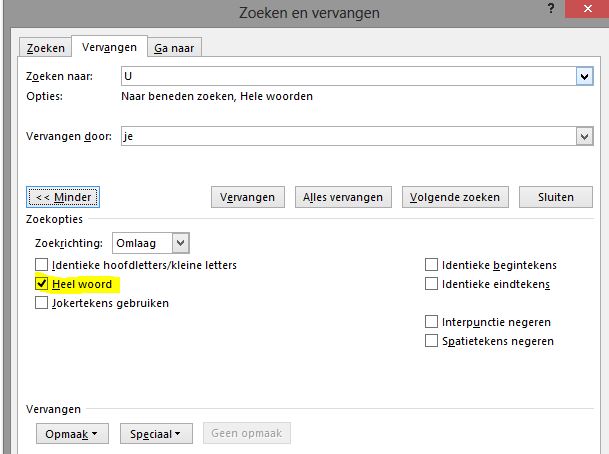Expand the Vervangen door dropdown arrow

click(x=585, y=136)
